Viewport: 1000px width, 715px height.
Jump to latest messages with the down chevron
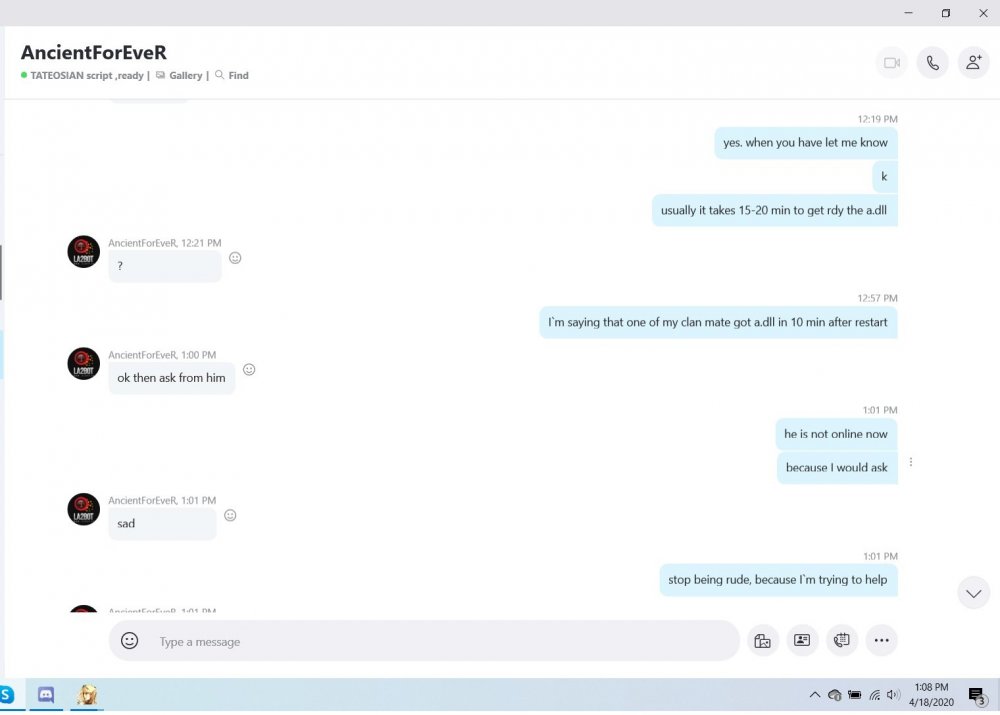[973, 593]
